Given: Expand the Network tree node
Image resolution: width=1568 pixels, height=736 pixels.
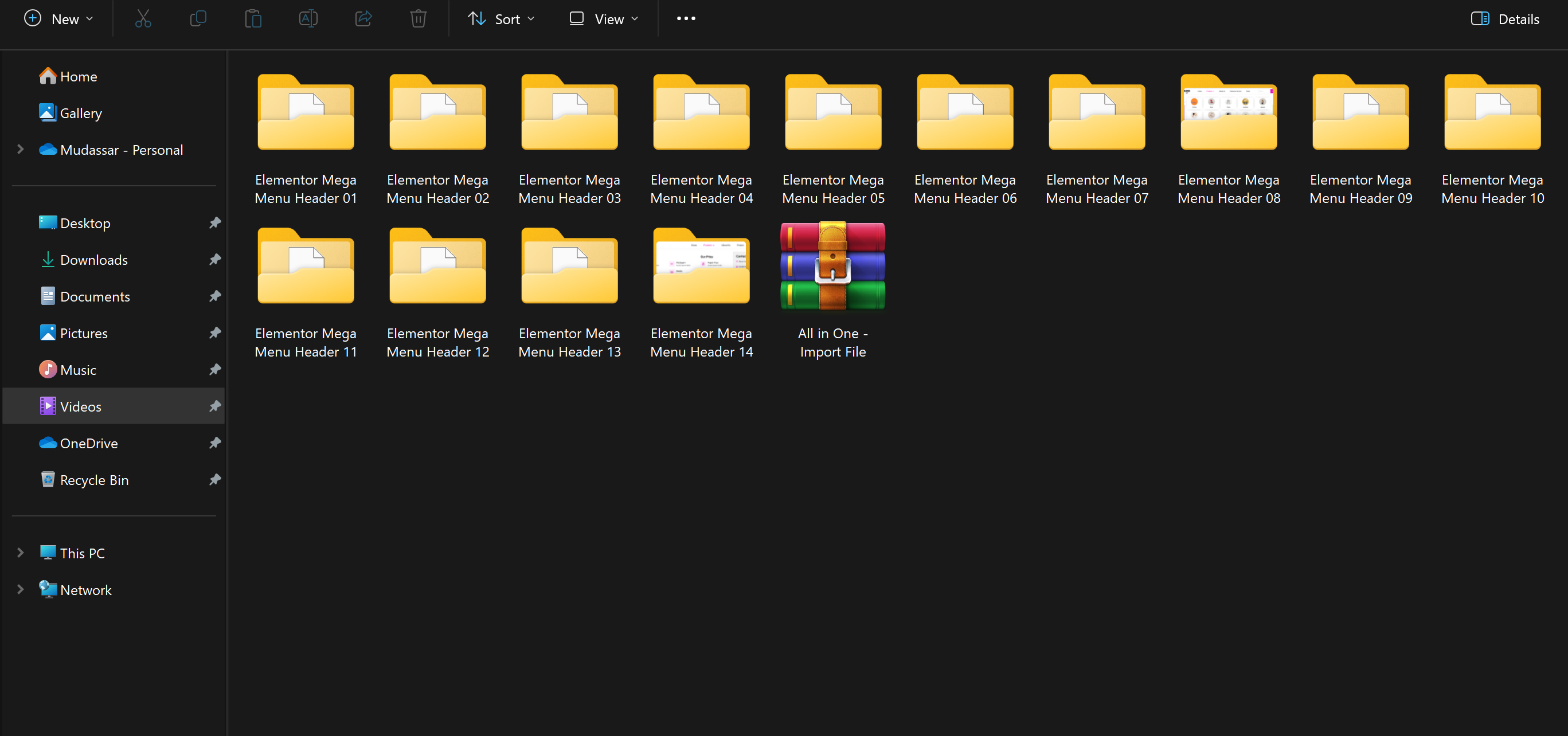Looking at the screenshot, I should [20, 589].
